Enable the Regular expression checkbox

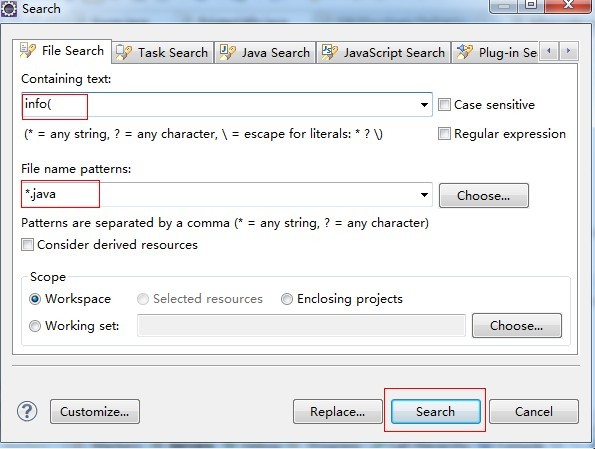[x=444, y=134]
